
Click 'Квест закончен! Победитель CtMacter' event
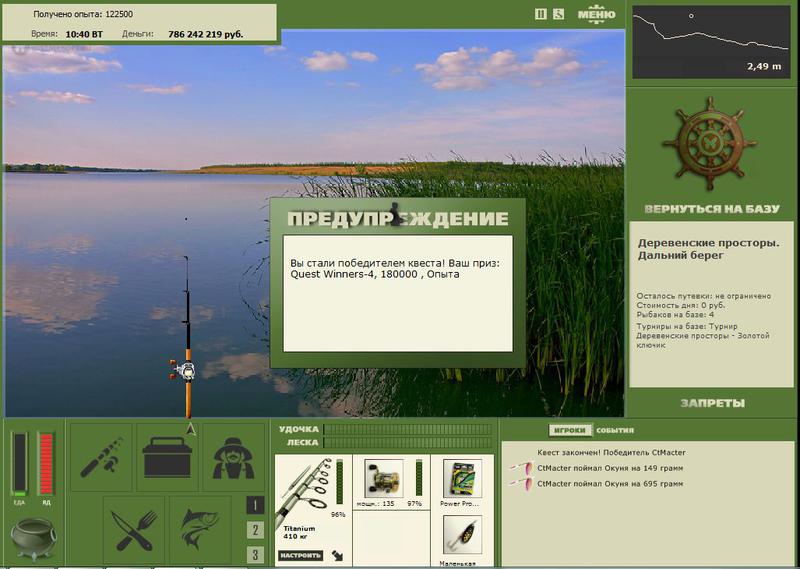click(x=611, y=453)
